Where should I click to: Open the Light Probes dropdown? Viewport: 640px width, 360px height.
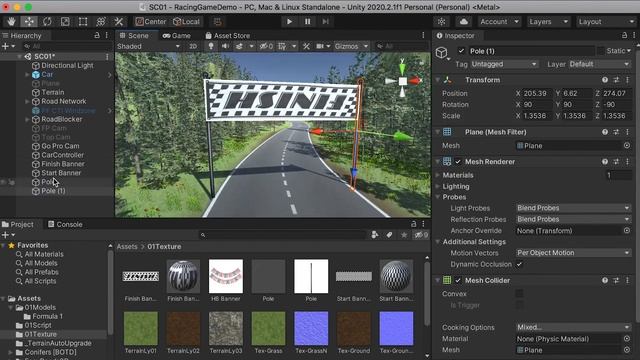[x=573, y=208]
